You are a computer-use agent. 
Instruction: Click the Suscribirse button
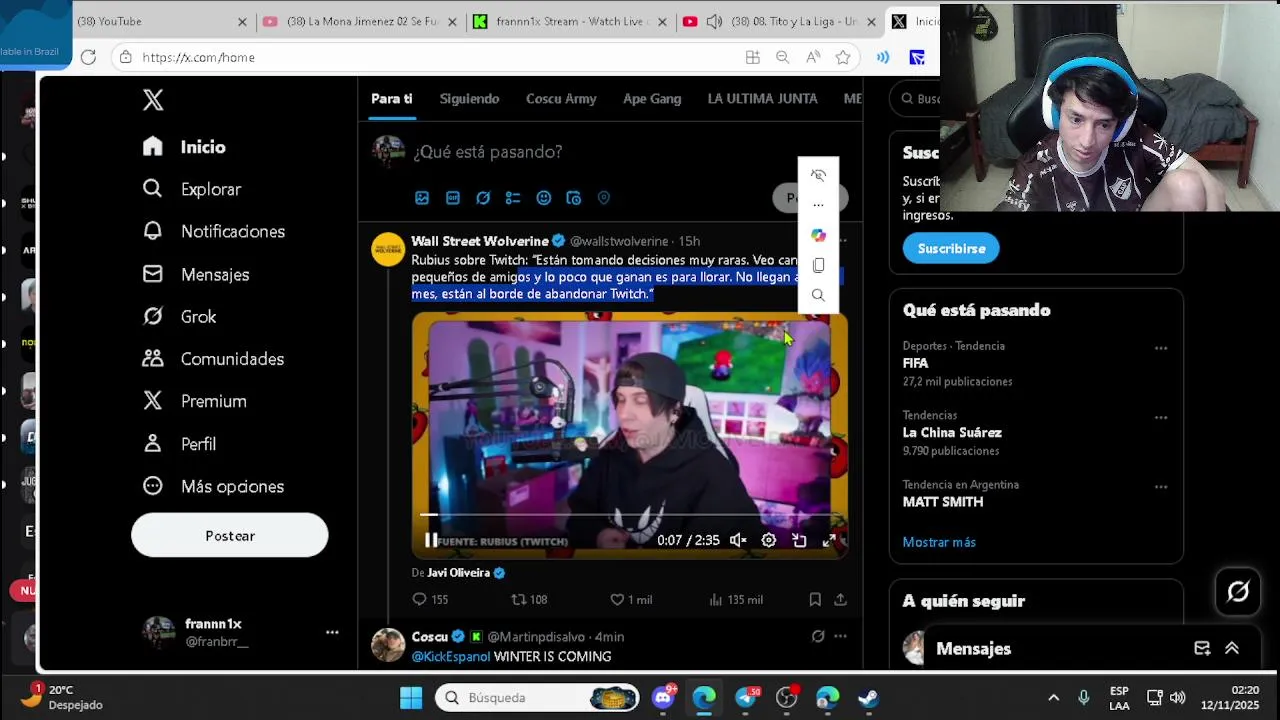pos(951,248)
